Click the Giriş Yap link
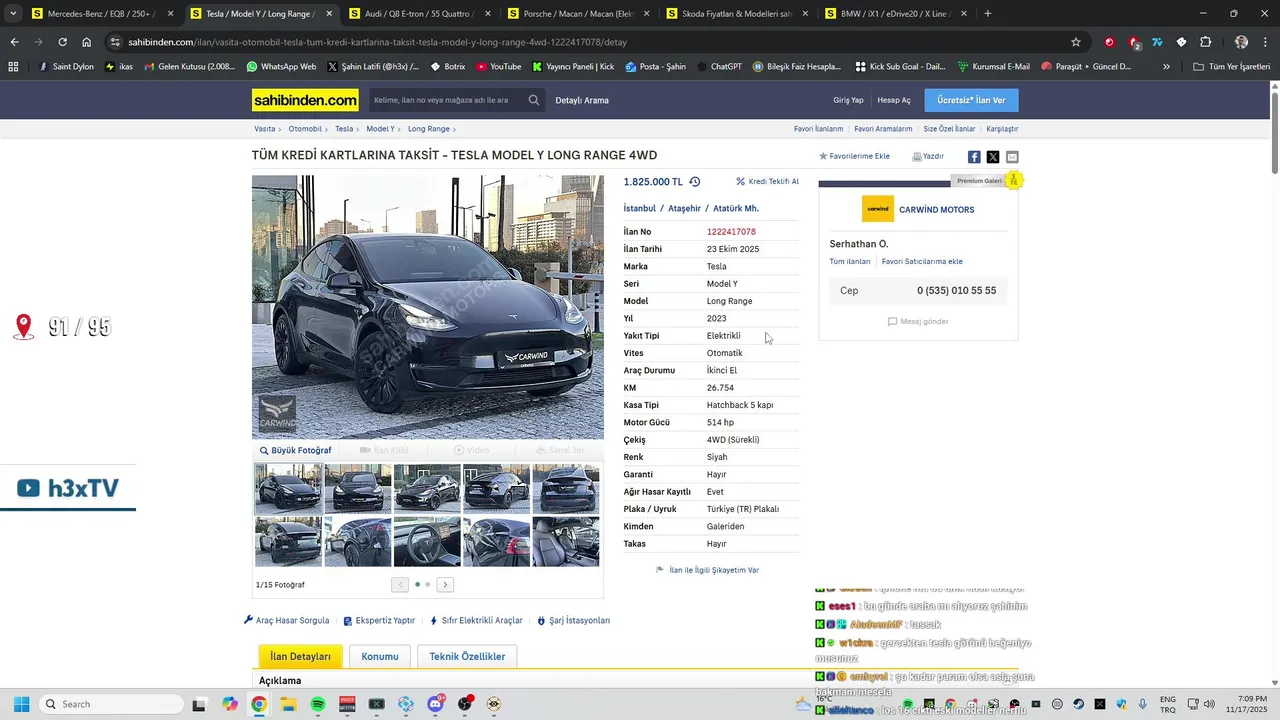This screenshot has width=1280, height=720. 848,100
